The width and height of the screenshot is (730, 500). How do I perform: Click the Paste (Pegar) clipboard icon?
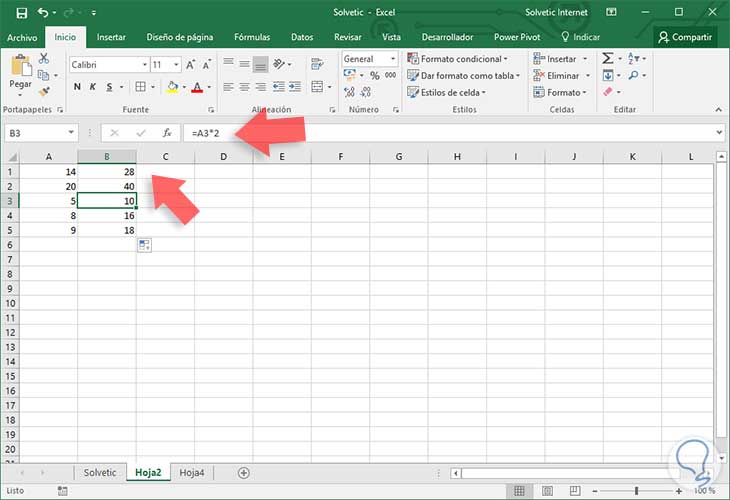pyautogui.click(x=21, y=65)
